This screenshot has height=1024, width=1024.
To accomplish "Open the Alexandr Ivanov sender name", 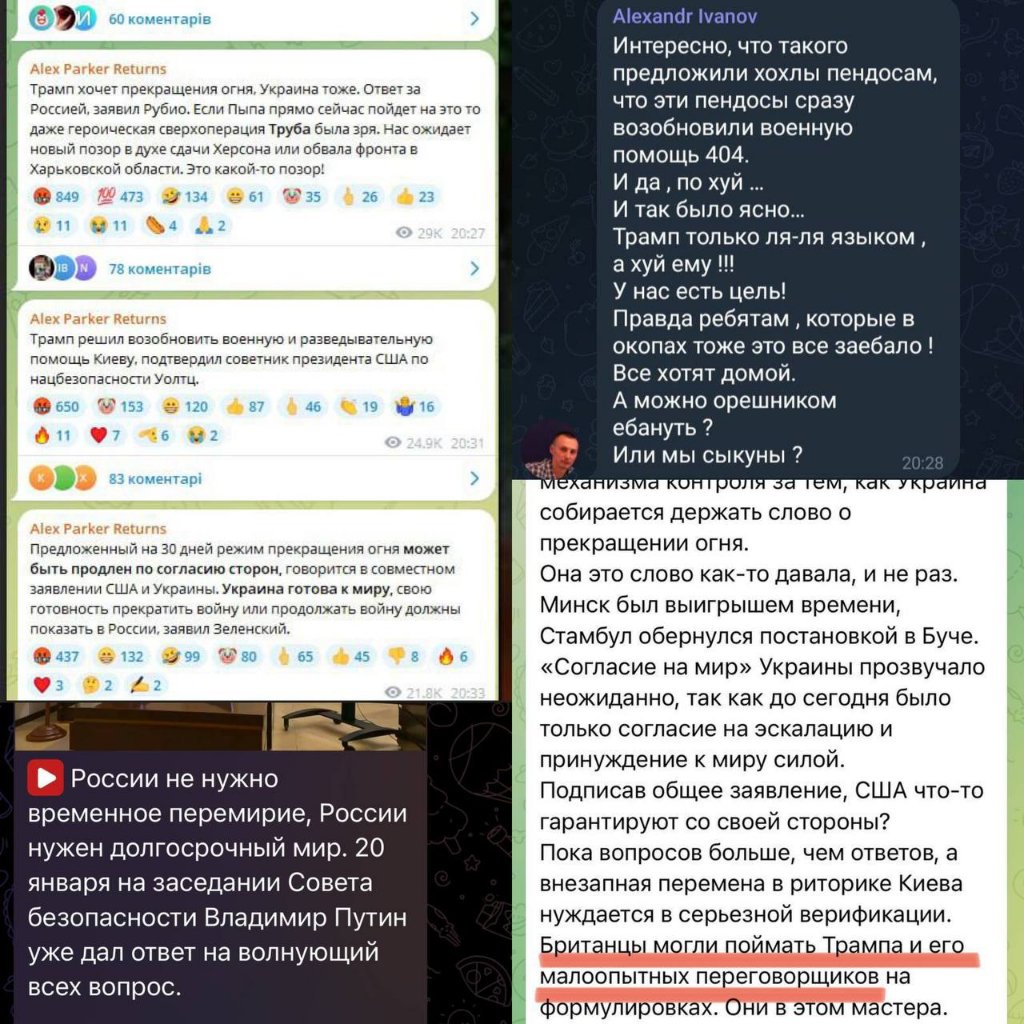I will 684,16.
